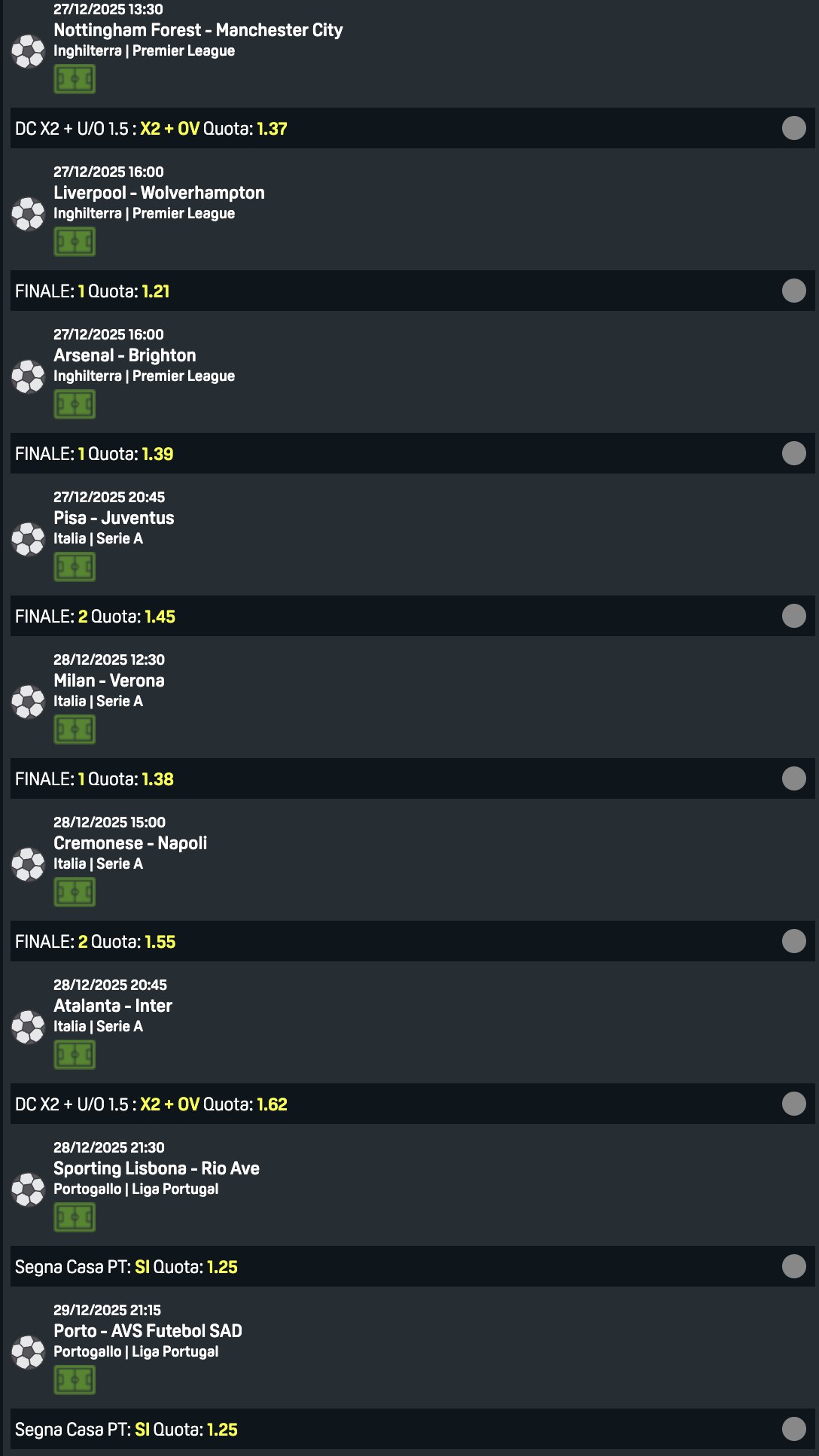The image size is (819, 1456).
Task: Open pitch icon for Nottingham Forest - Manchester City
Action: [x=75, y=79]
